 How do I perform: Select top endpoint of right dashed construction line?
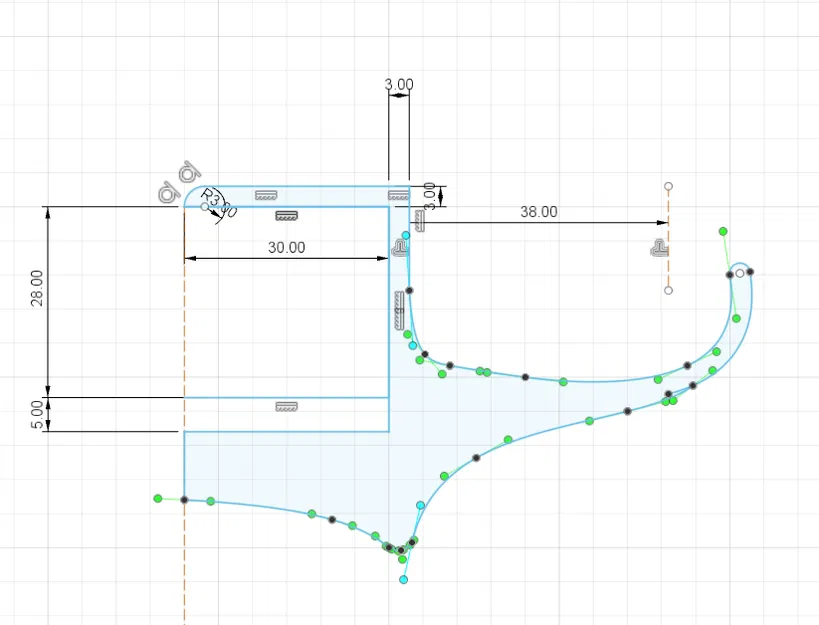668,186
